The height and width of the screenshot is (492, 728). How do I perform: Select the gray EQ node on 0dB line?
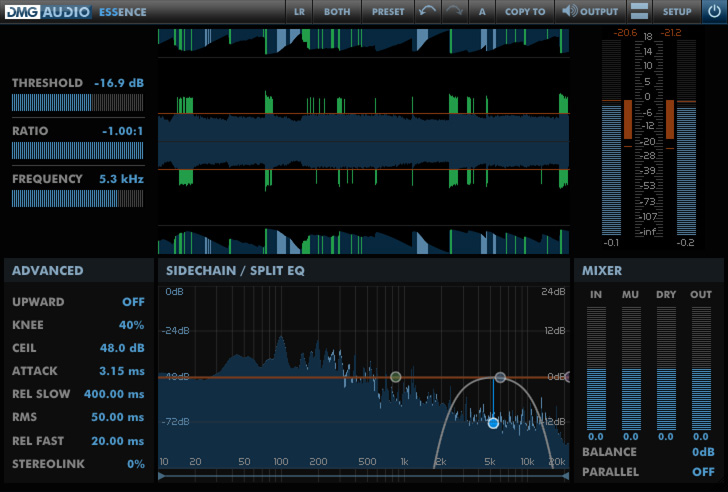point(500,377)
